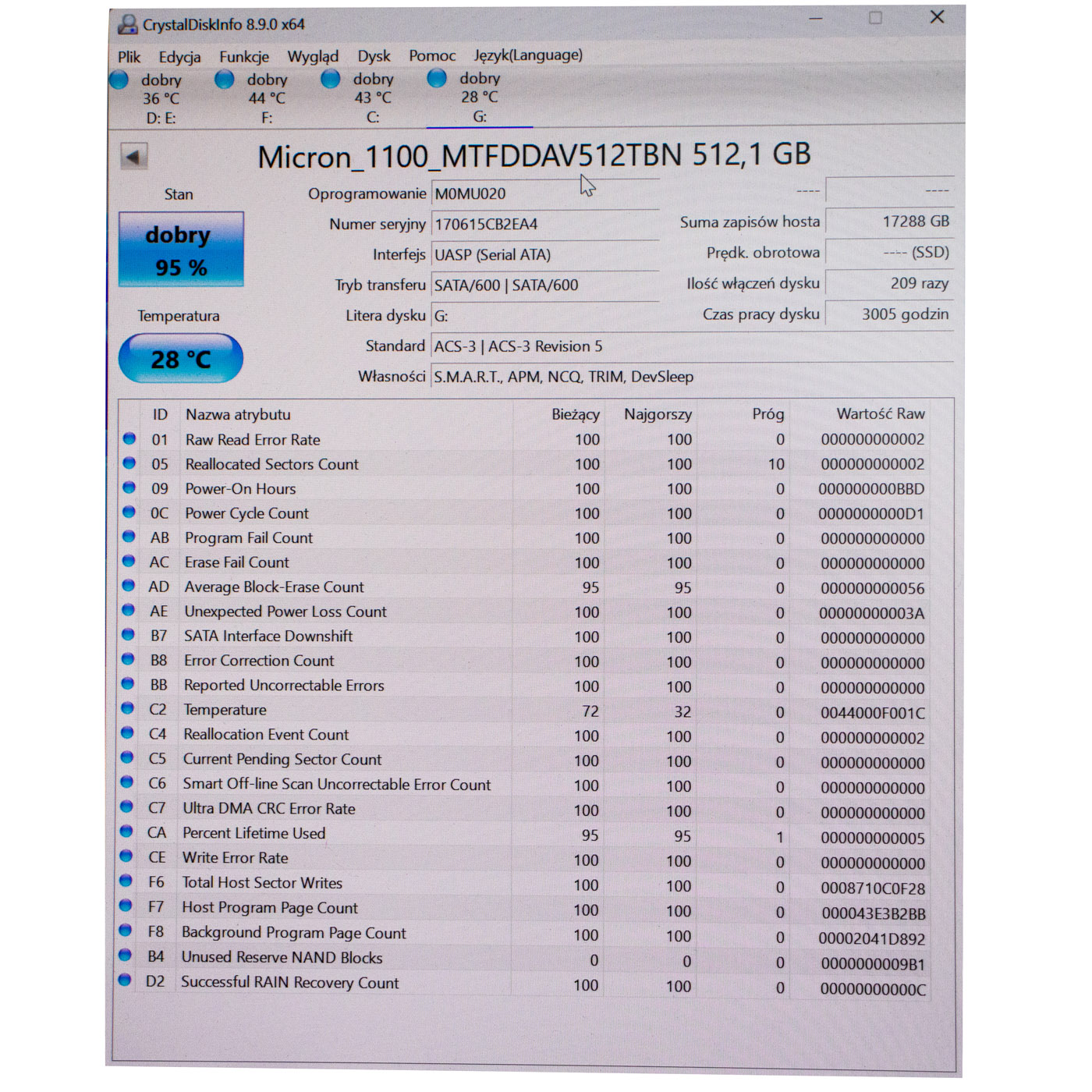Click status orb for Ultra DMA CRC Error Rate

click(x=126, y=807)
